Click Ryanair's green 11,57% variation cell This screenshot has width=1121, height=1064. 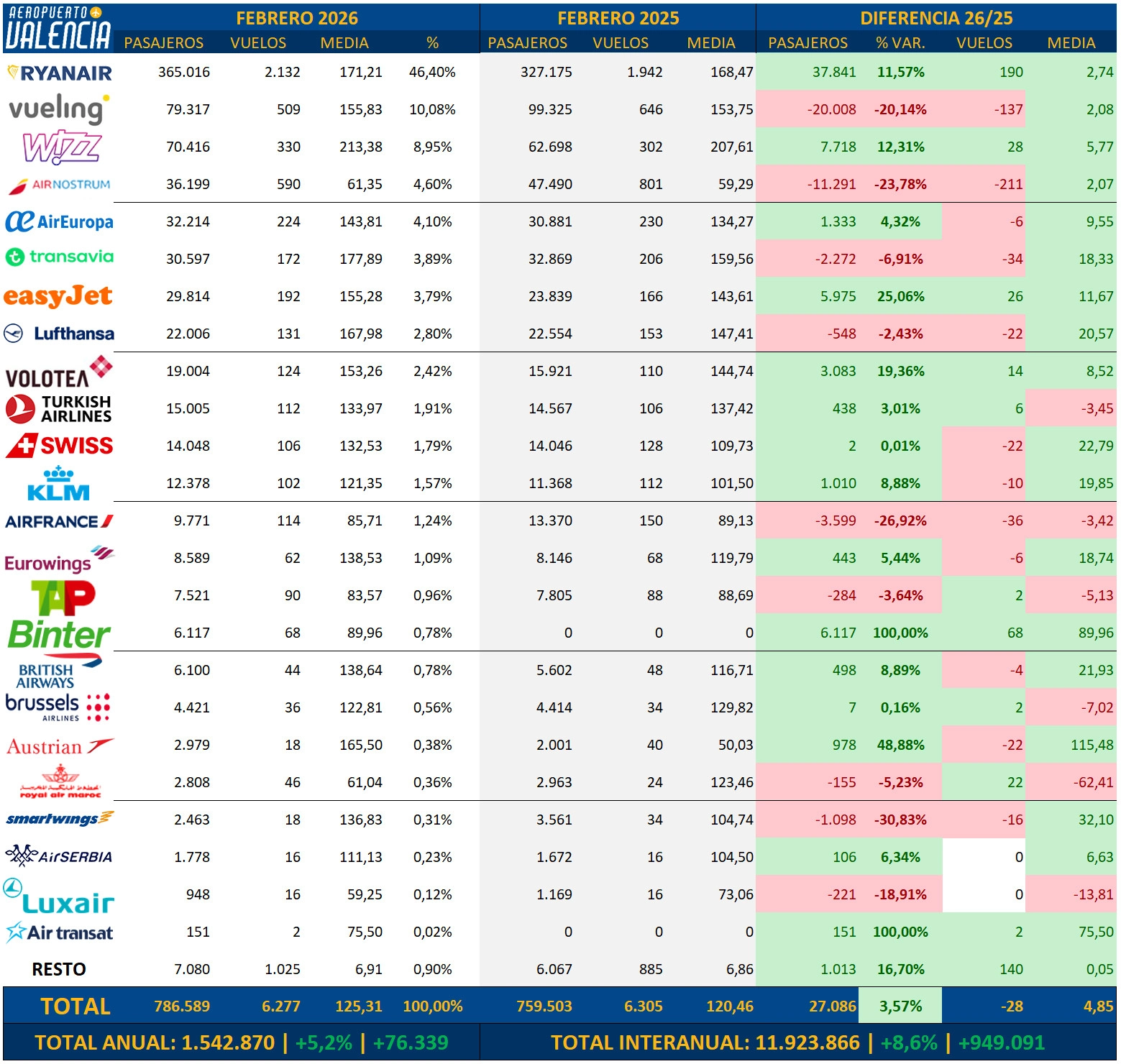click(x=900, y=72)
